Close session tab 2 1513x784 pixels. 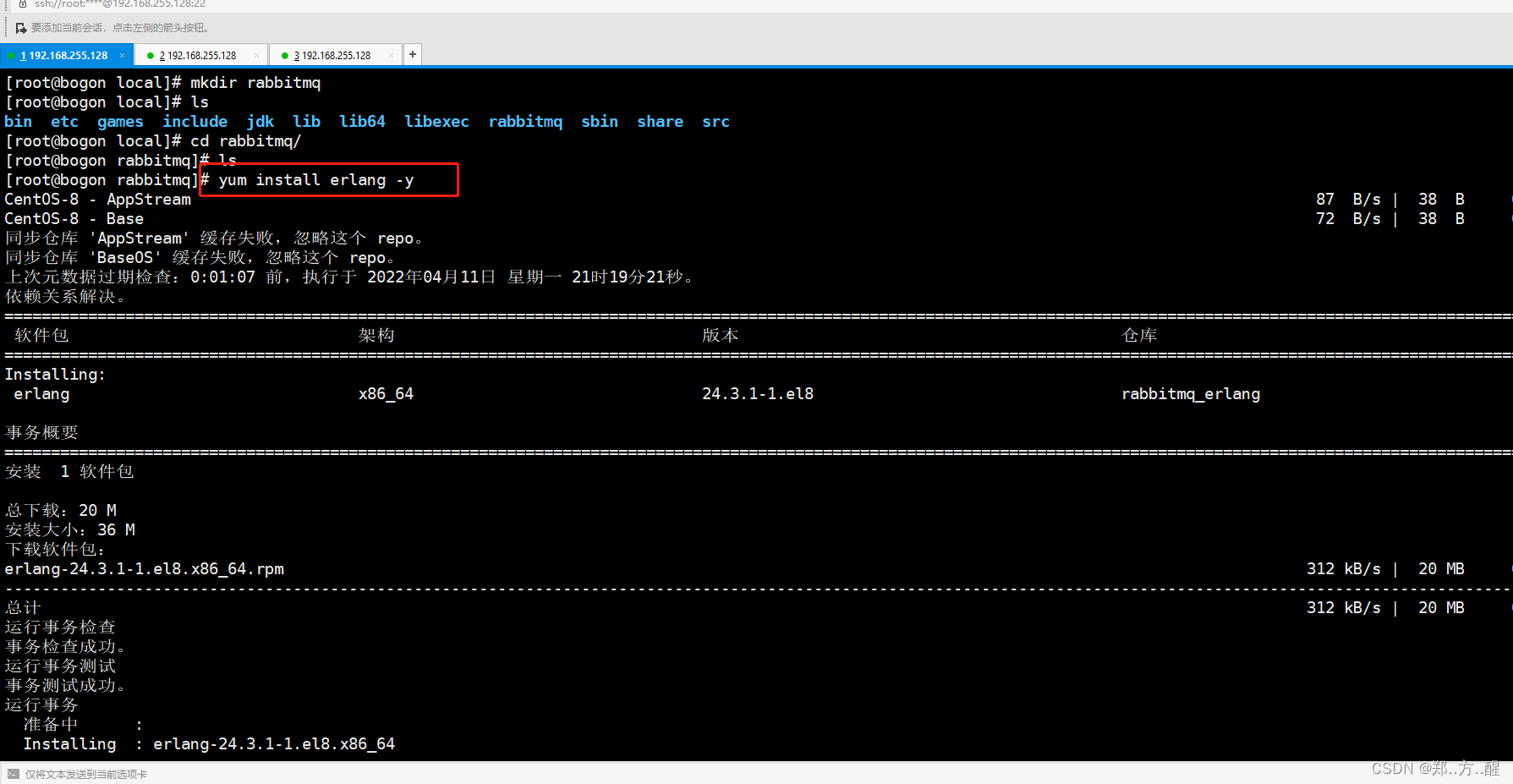pos(256,56)
